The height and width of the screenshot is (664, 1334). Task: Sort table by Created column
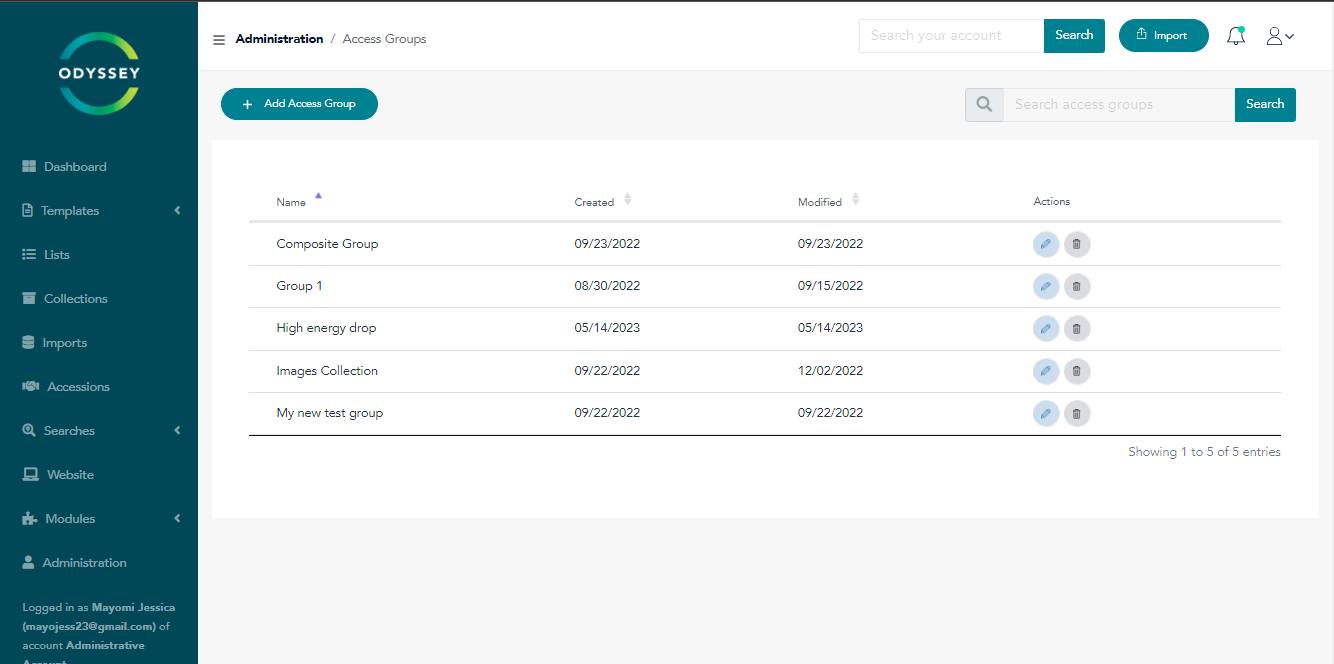tap(602, 202)
